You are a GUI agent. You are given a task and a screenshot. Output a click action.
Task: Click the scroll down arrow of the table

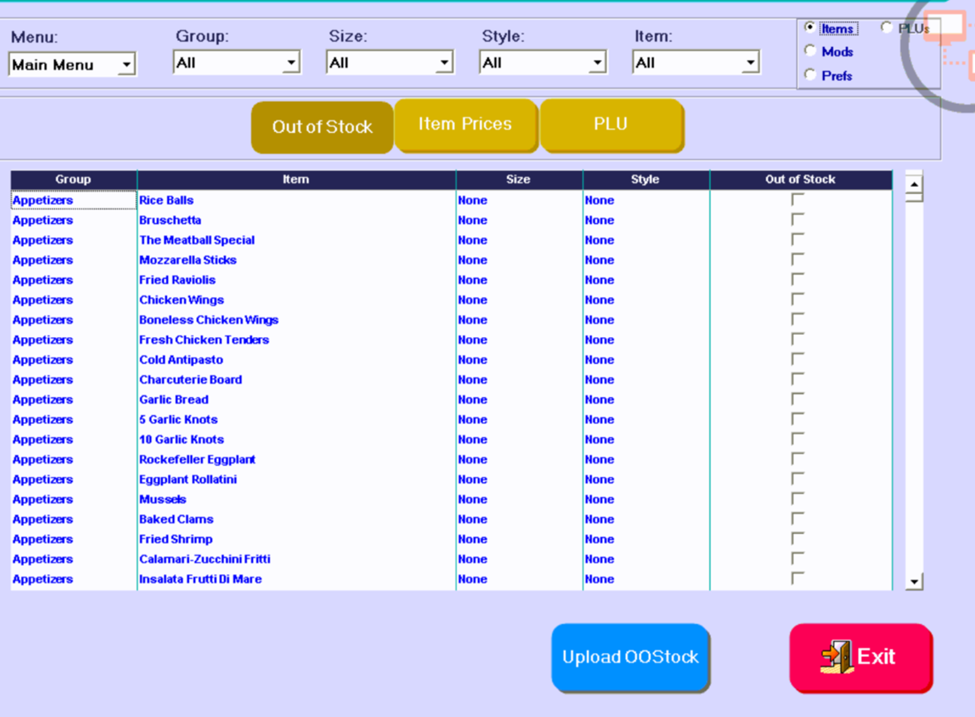[x=914, y=581]
